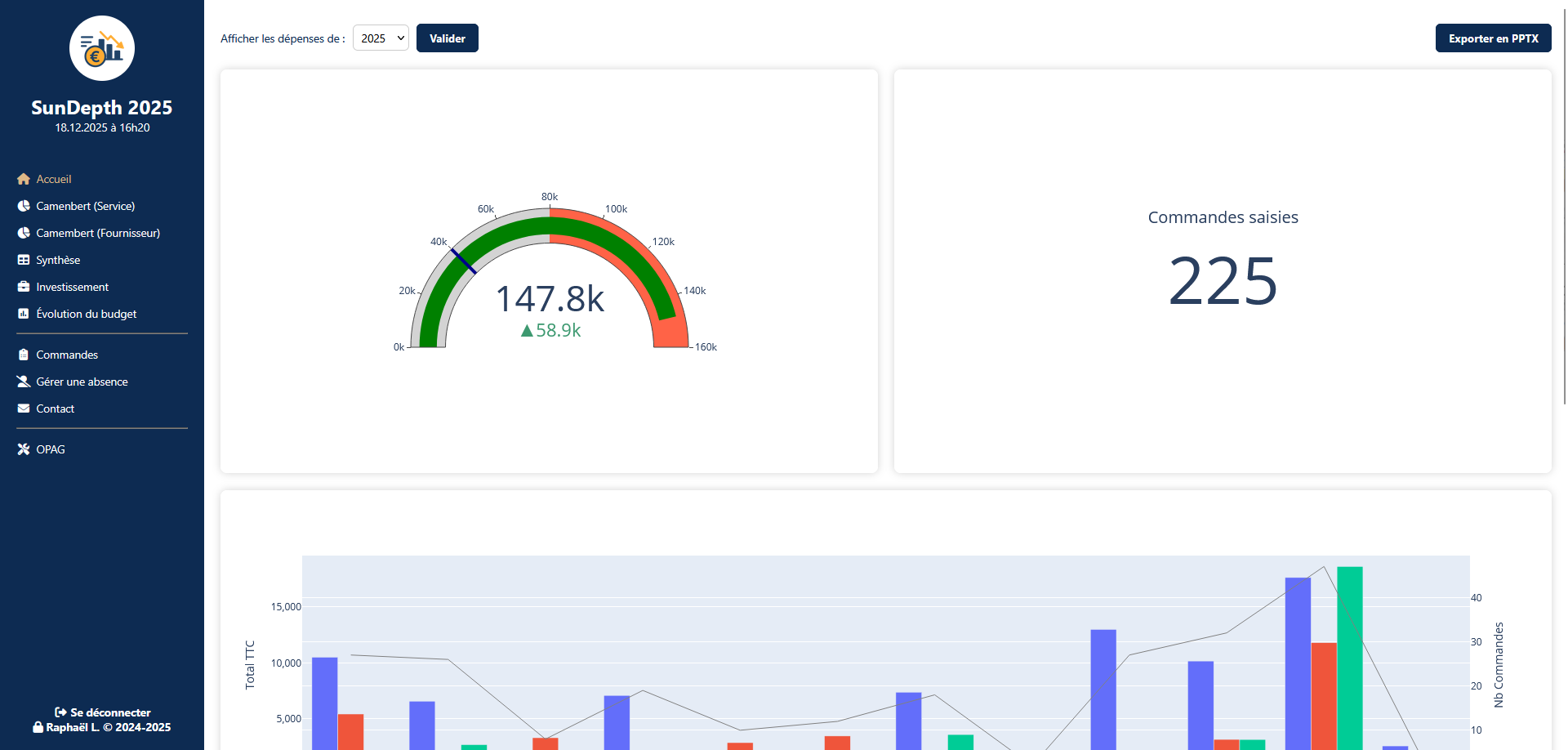Viewport: 1568px width, 750px height.
Task: Open Gérer une absence in the sidebar
Action: click(x=82, y=382)
